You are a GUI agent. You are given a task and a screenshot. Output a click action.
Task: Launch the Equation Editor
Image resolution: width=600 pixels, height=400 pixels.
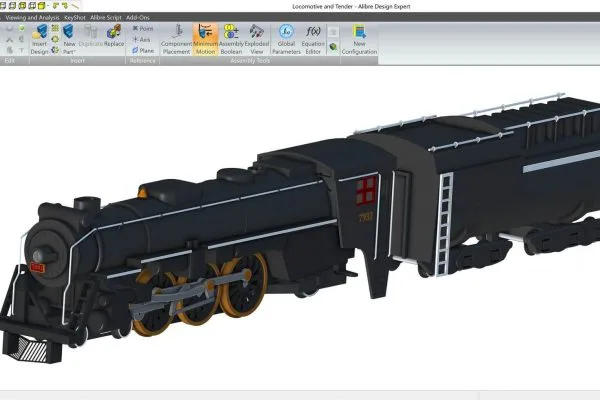pos(313,39)
